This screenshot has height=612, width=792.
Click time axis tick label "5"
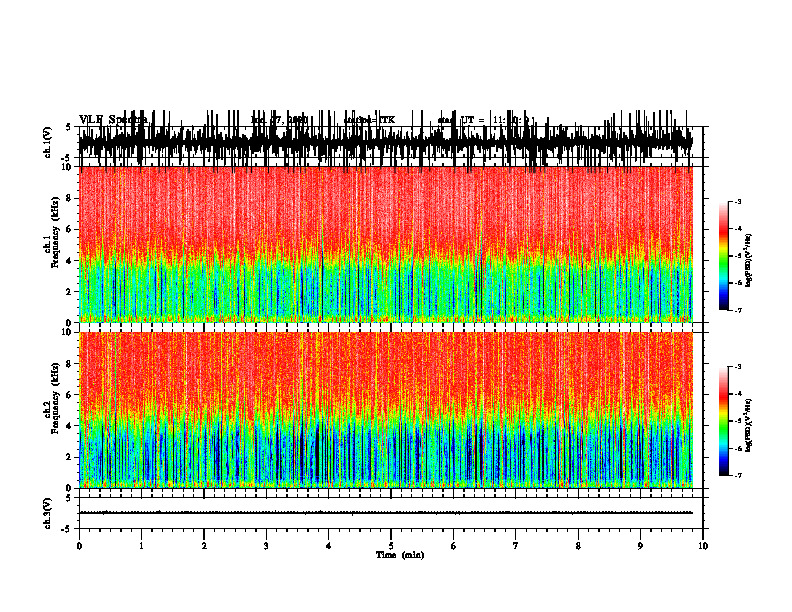tap(391, 546)
